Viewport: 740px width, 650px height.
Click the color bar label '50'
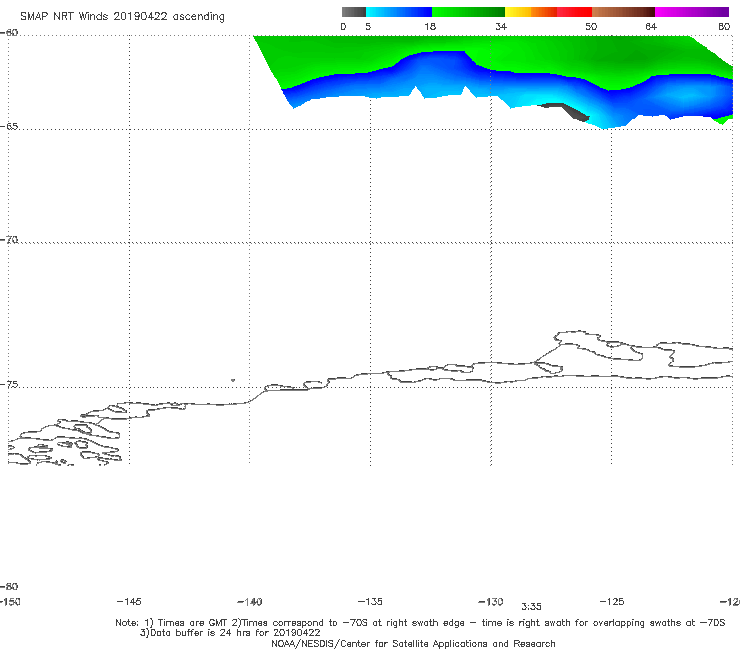[x=591, y=27]
